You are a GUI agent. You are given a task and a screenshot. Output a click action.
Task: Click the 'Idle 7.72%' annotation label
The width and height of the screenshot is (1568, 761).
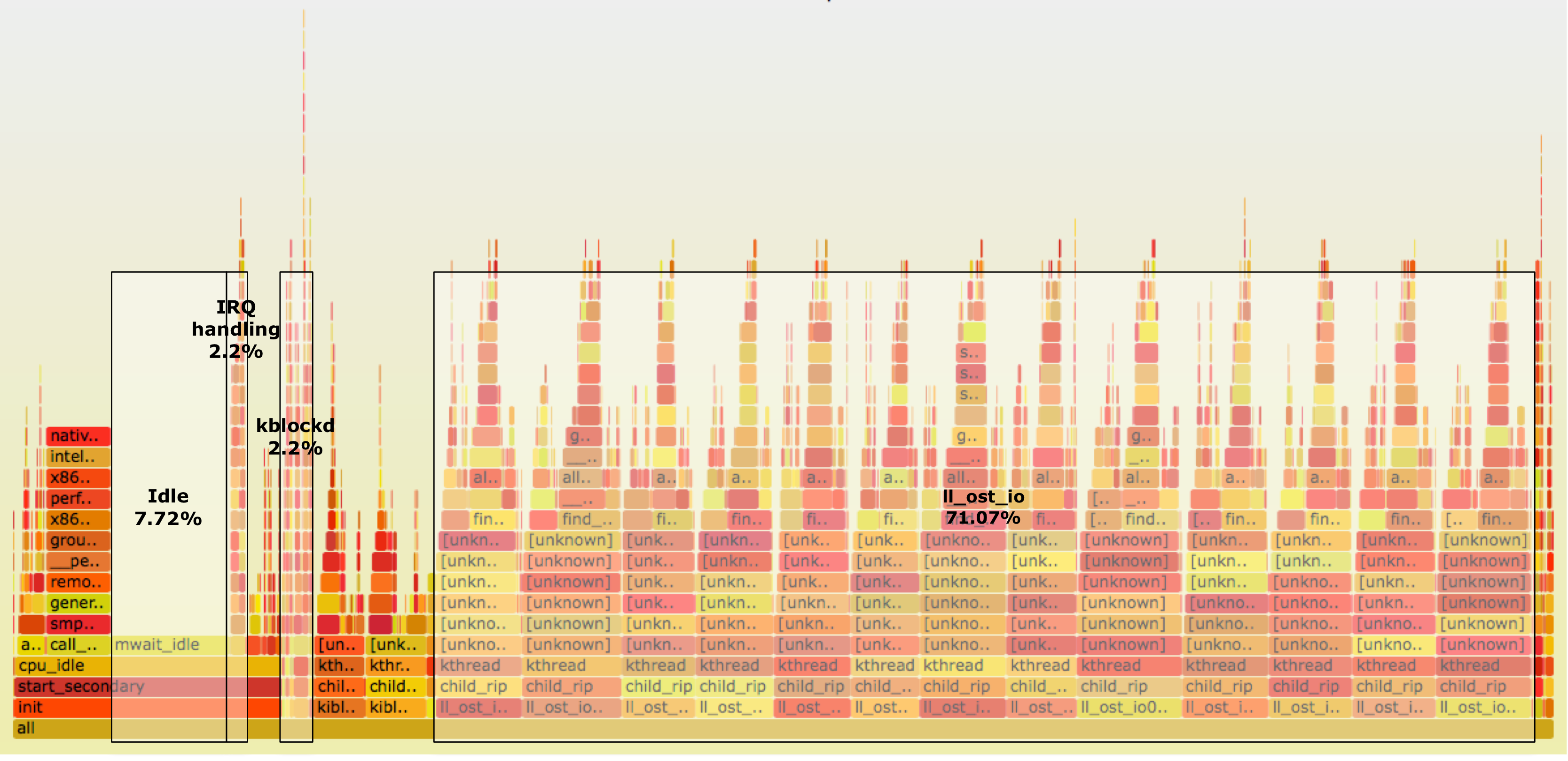click(168, 507)
